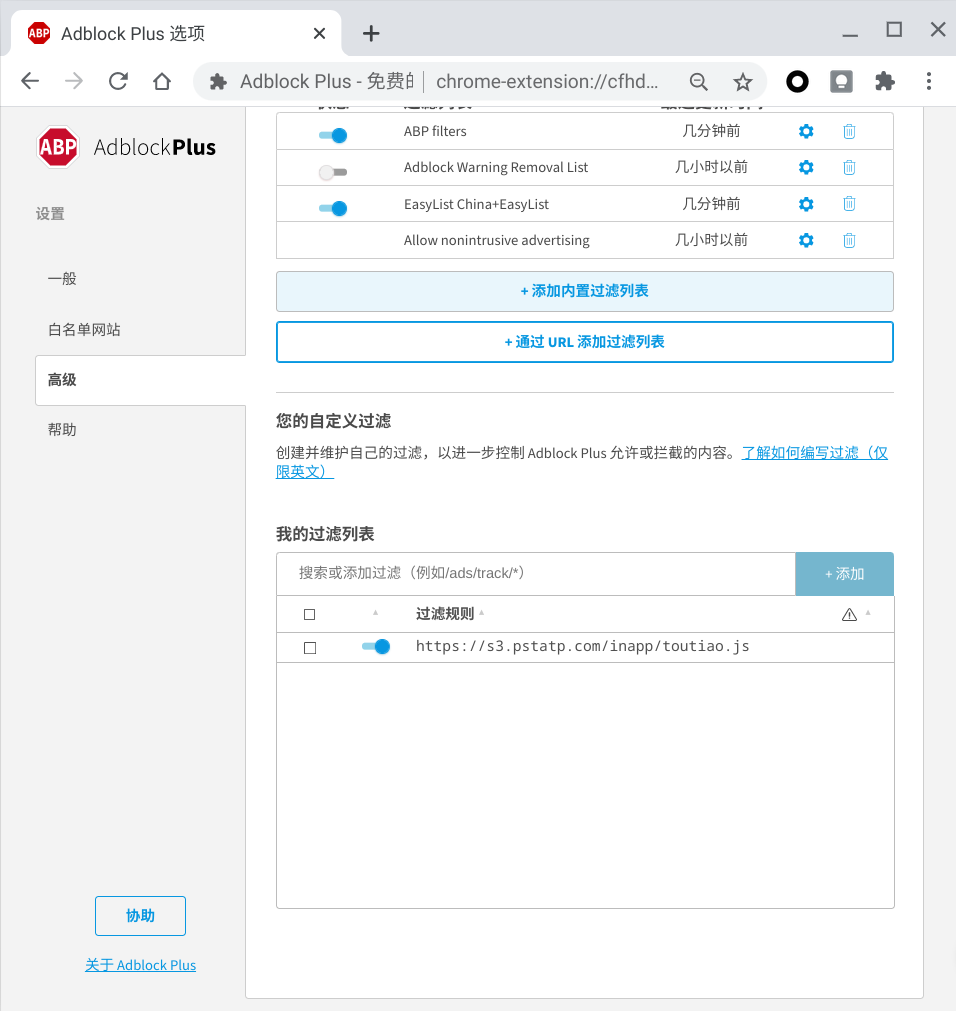
Task: Delete Allow nonintrusive advertising list
Action: point(849,240)
